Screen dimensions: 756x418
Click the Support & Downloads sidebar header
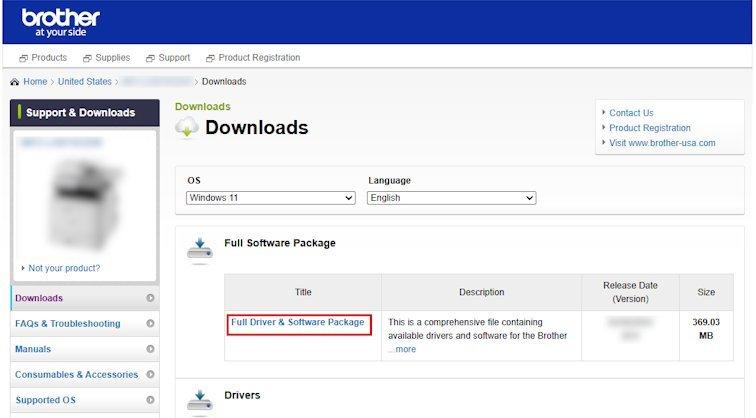pos(85,113)
